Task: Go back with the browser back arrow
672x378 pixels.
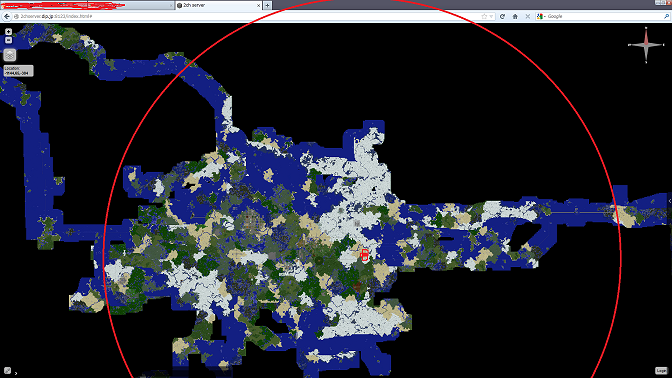Action: point(7,16)
